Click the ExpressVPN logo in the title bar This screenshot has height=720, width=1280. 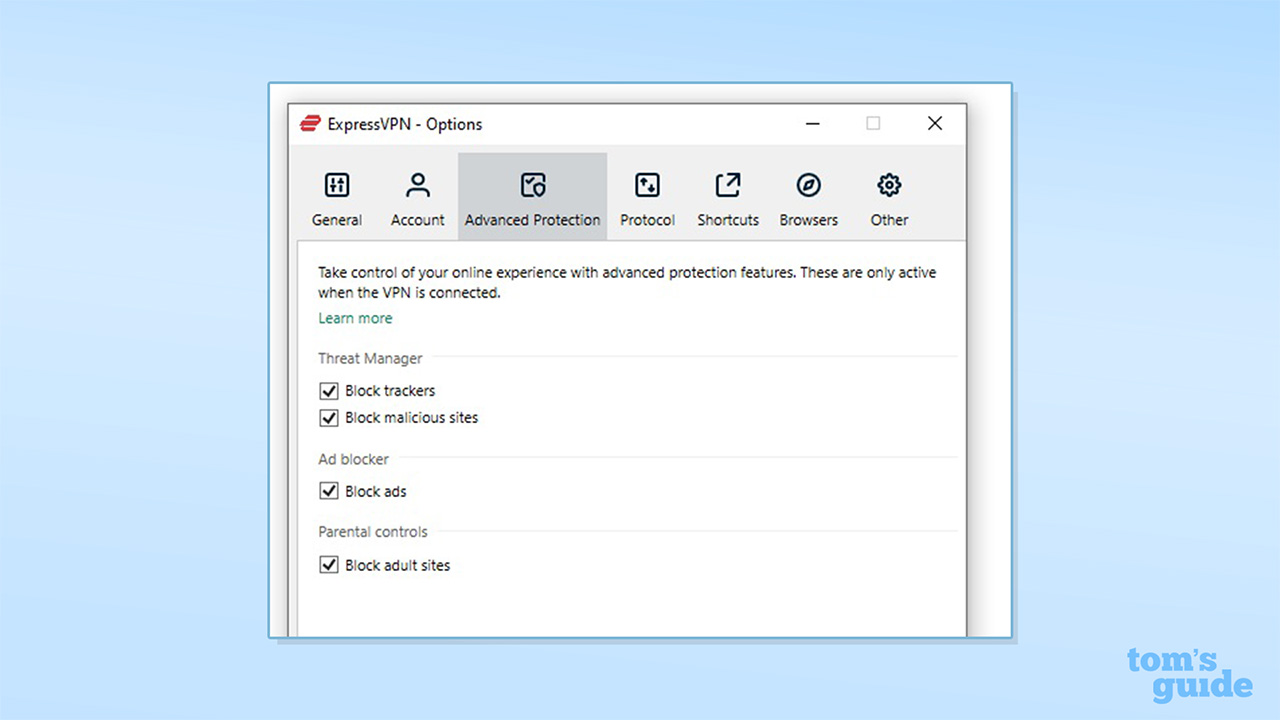pyautogui.click(x=310, y=124)
